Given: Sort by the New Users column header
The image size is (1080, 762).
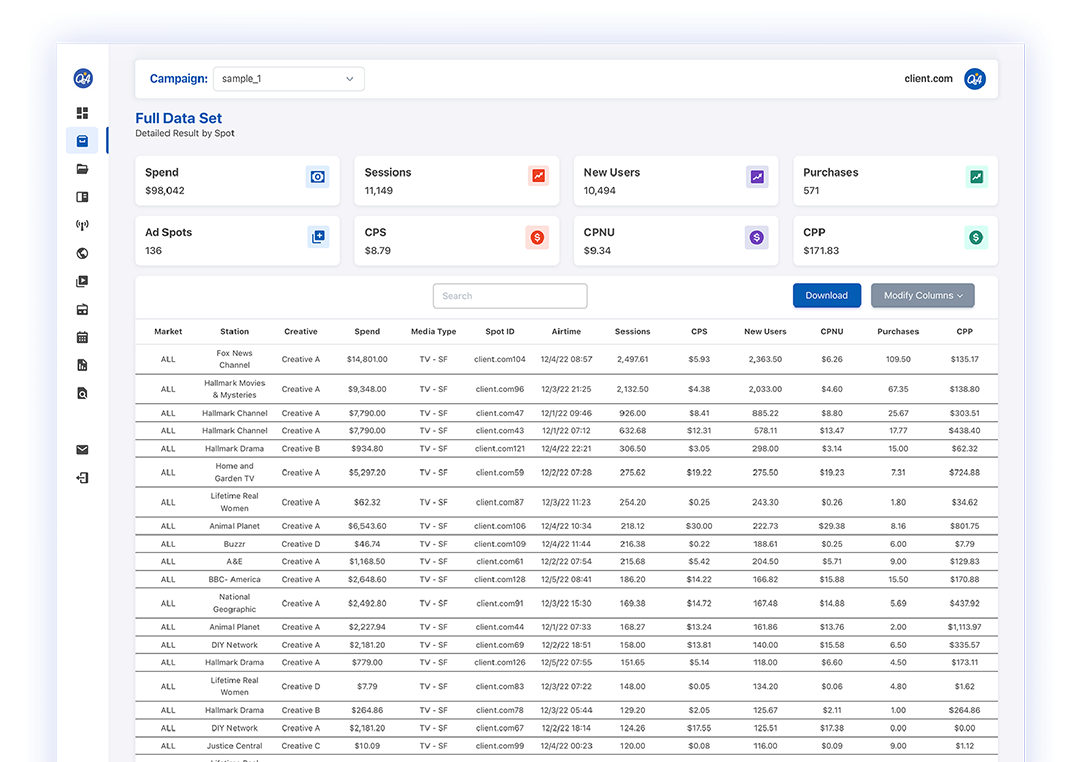Looking at the screenshot, I should (x=765, y=331).
